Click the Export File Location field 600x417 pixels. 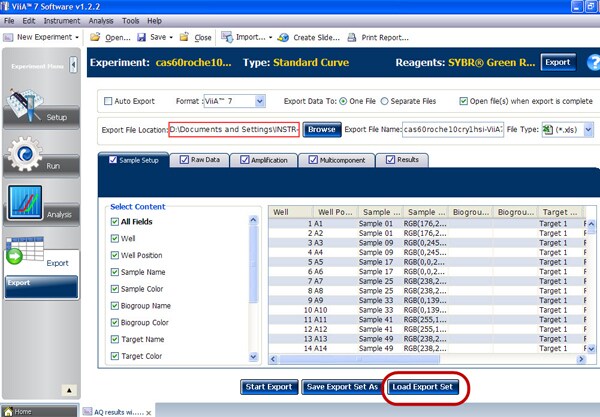click(234, 130)
